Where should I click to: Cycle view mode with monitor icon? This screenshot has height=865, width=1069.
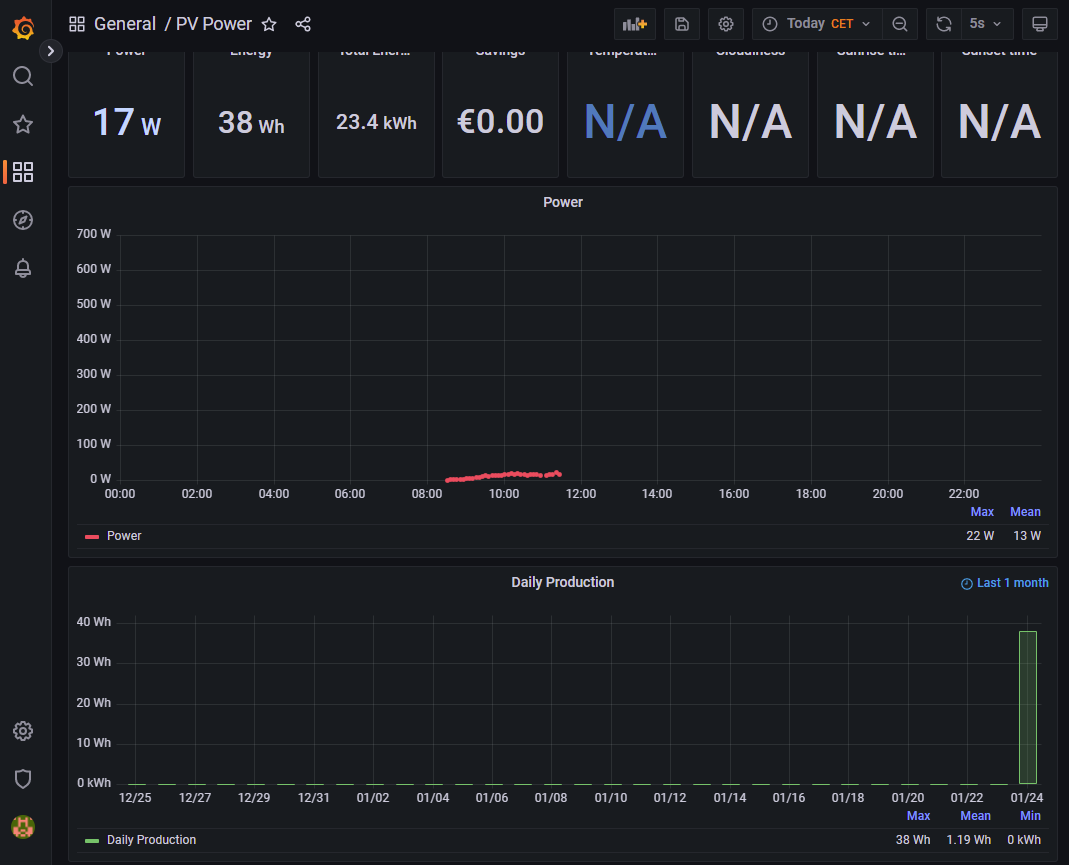coord(1040,25)
